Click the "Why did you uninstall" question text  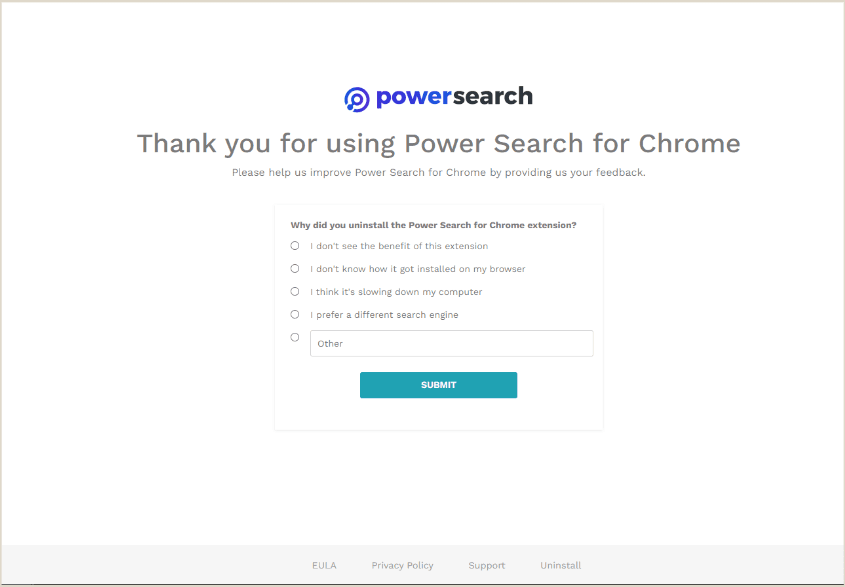pos(433,225)
